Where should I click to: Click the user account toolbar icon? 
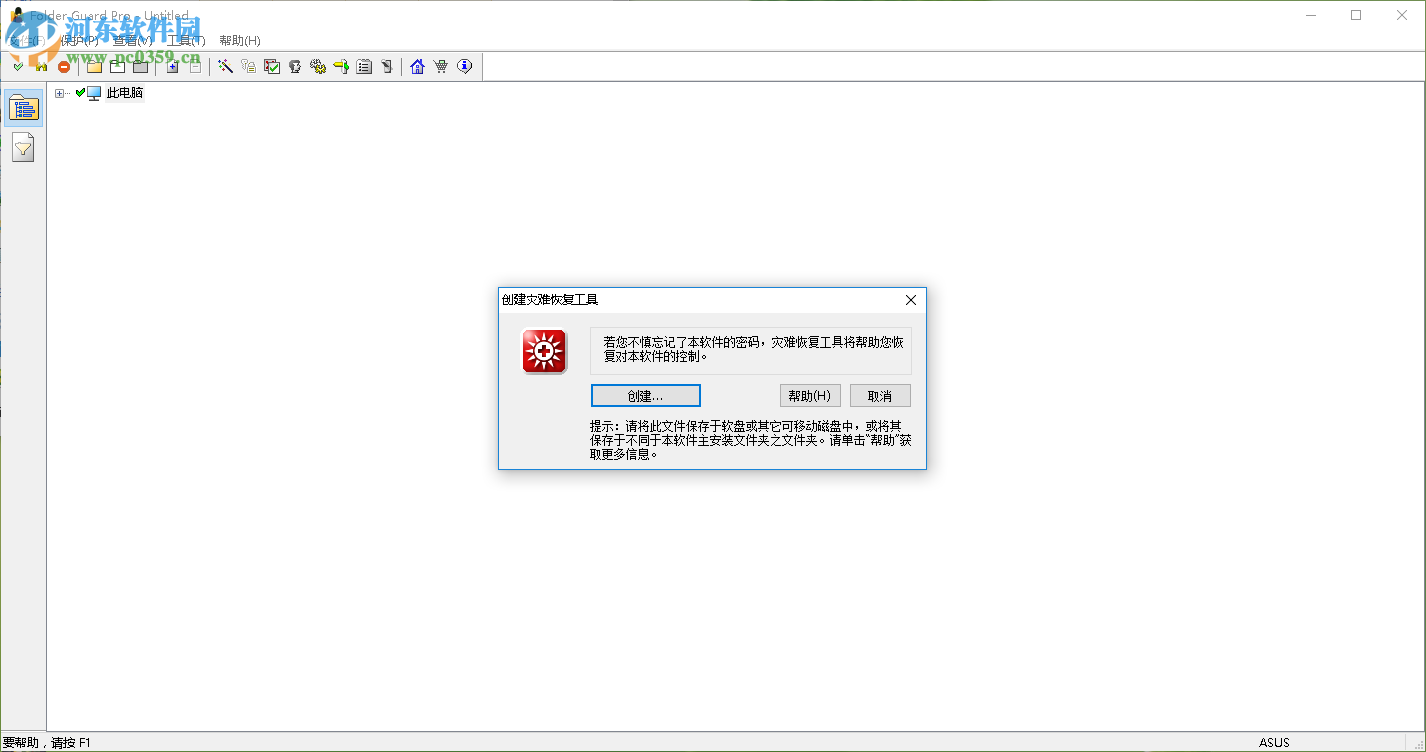[293, 66]
